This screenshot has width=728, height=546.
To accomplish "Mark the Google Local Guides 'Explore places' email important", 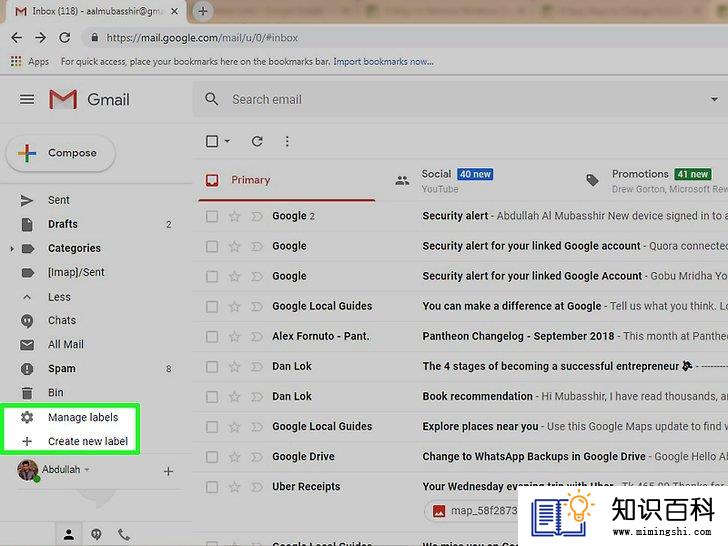I will tap(257, 427).
